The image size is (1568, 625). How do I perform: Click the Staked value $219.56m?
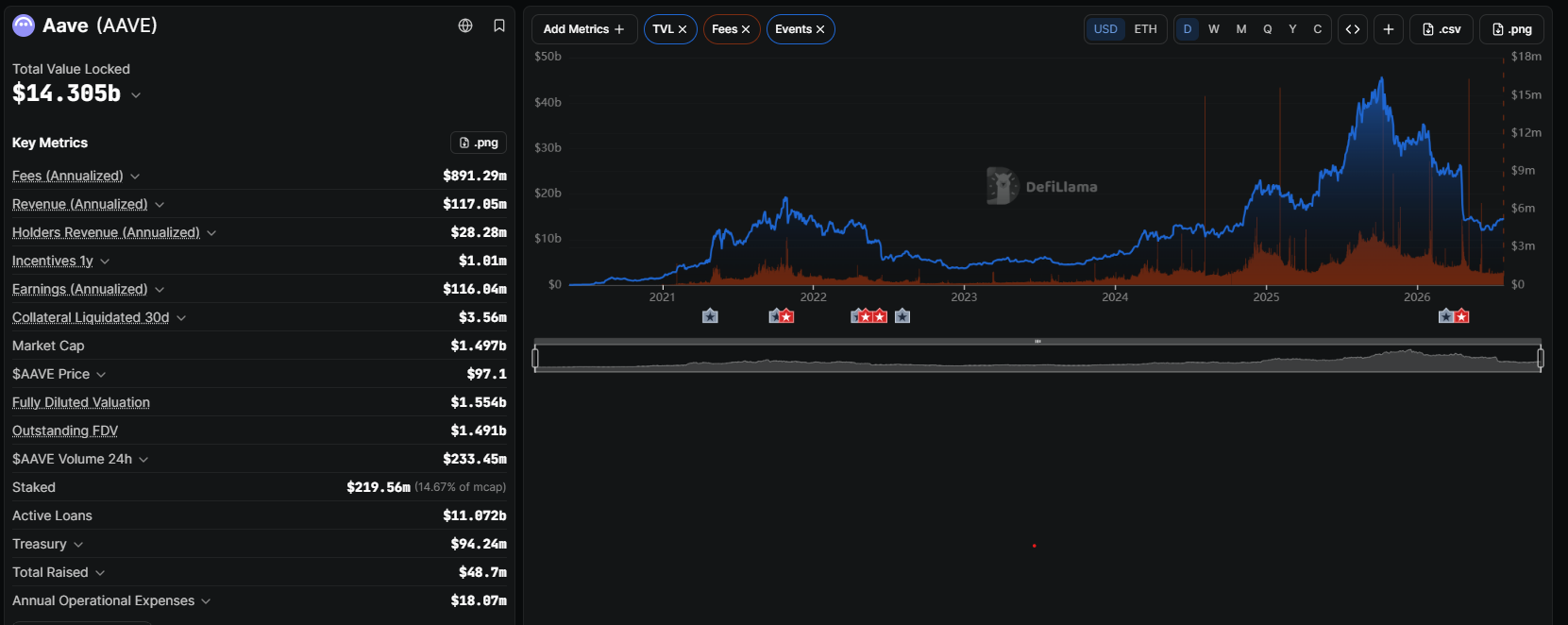(379, 487)
